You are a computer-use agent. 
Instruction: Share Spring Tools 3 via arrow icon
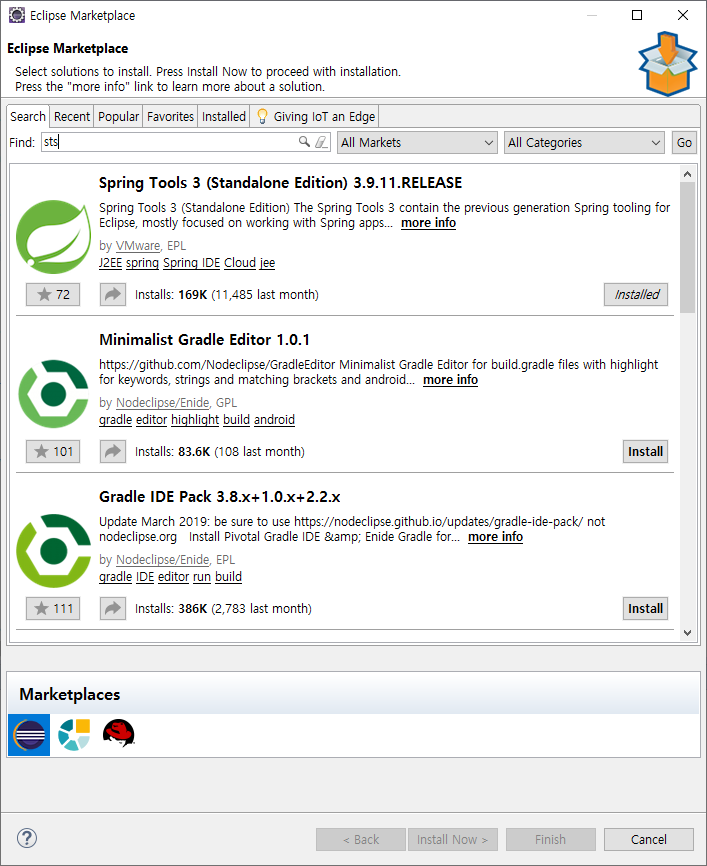pos(113,294)
